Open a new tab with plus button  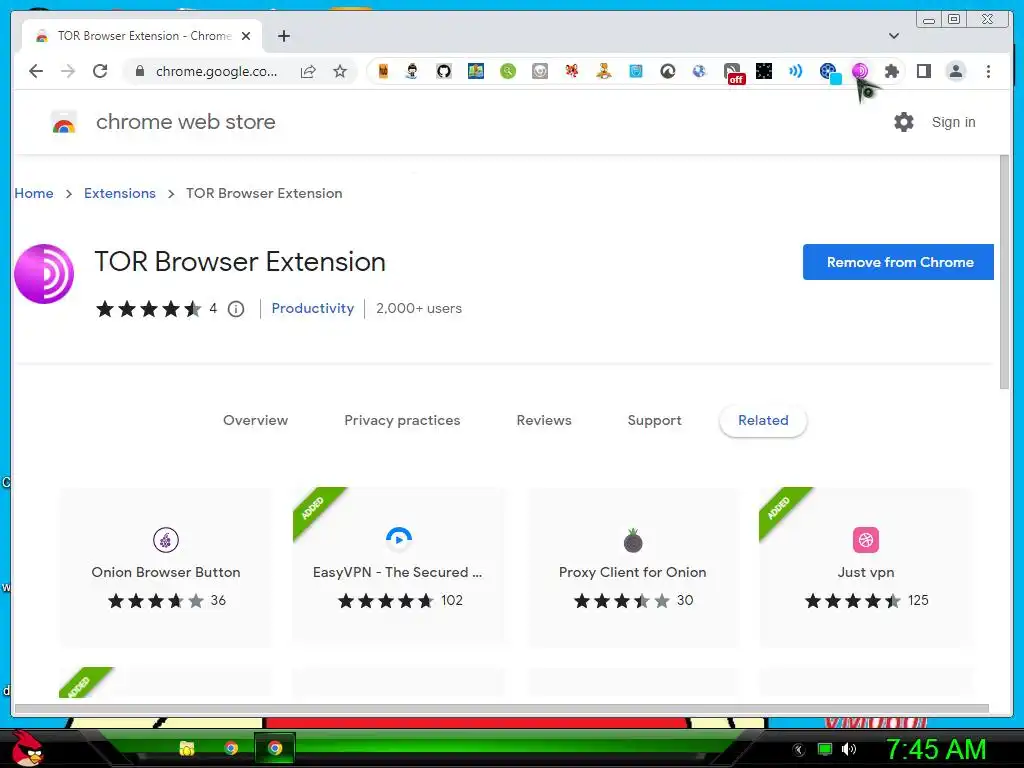coord(284,36)
